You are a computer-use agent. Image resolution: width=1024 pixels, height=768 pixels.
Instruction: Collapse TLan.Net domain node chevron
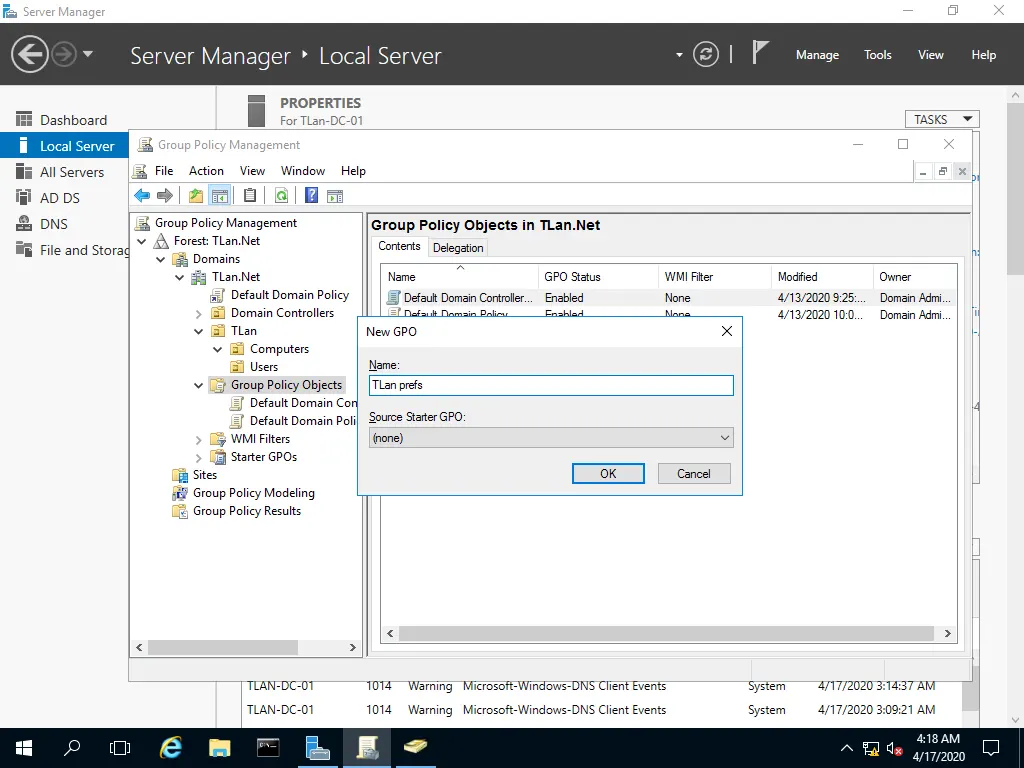pyautogui.click(x=180, y=277)
